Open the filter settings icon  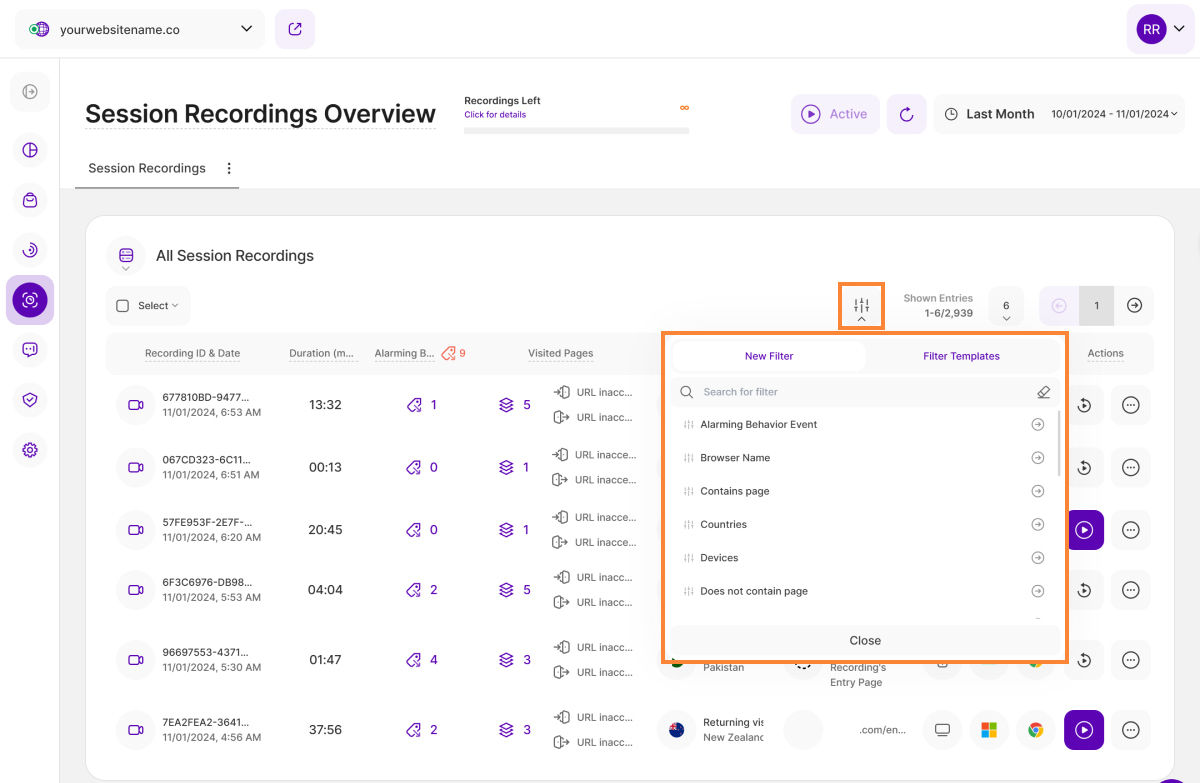click(x=861, y=305)
